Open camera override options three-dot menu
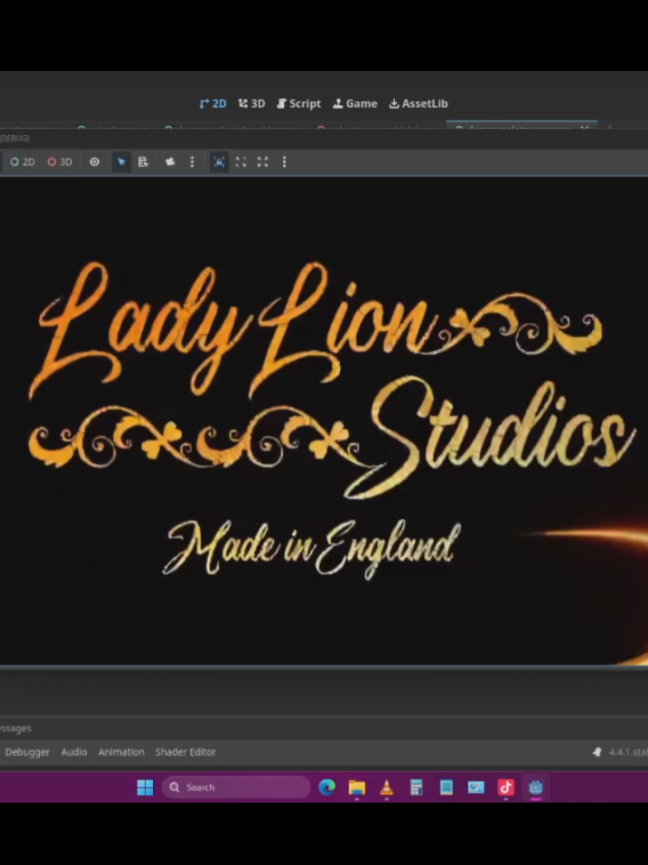The image size is (648, 865). pos(192,162)
